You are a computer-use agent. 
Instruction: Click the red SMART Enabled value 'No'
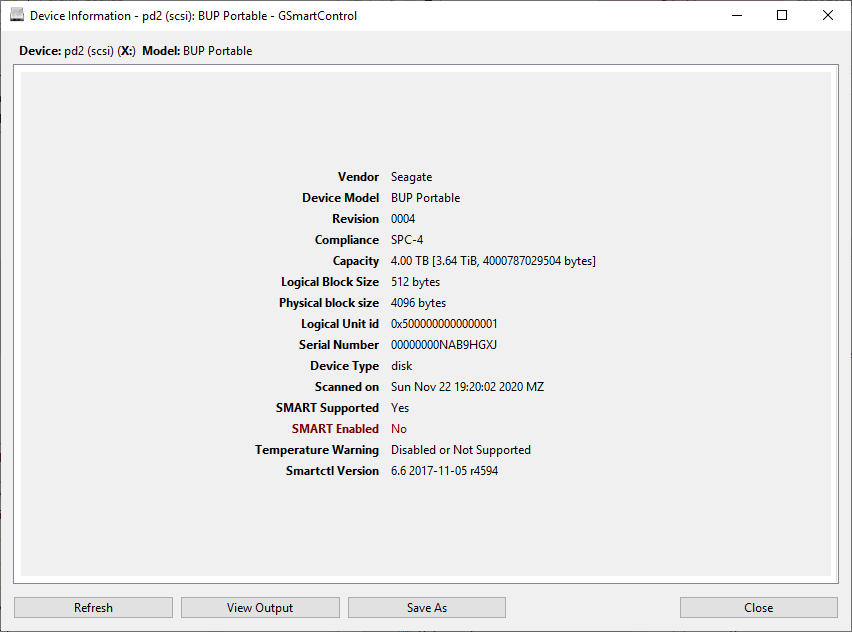(x=399, y=429)
